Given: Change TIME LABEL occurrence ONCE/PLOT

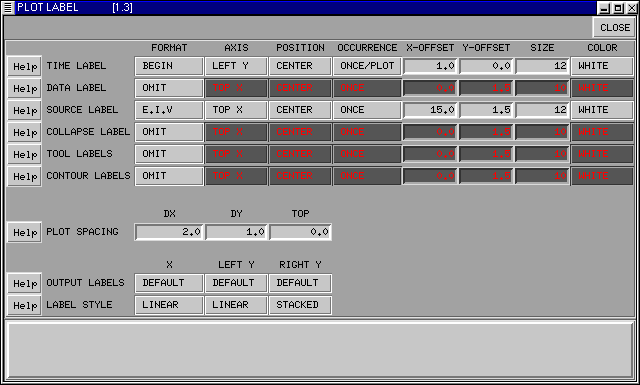Looking at the screenshot, I should point(367,66).
